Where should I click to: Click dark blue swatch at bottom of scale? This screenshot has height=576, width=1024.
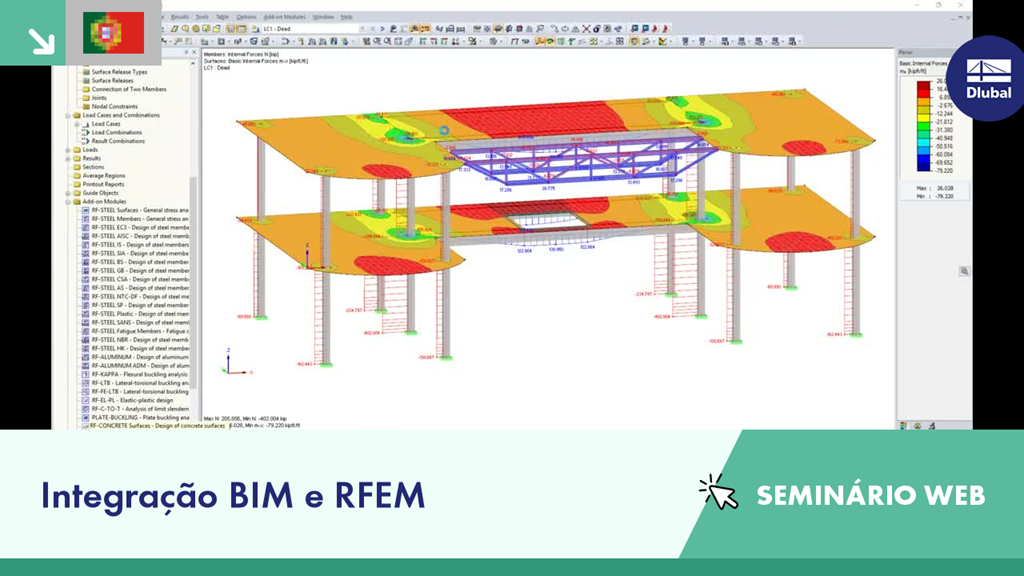[923, 167]
